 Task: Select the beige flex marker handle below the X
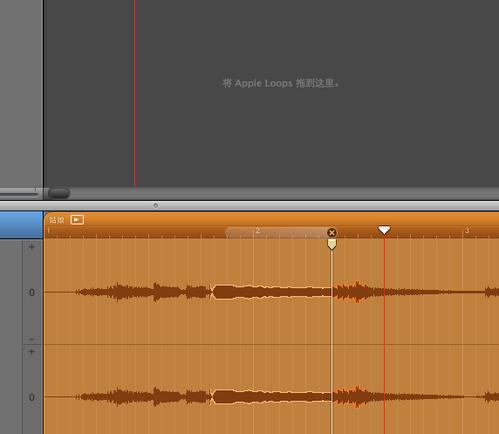coord(332,245)
